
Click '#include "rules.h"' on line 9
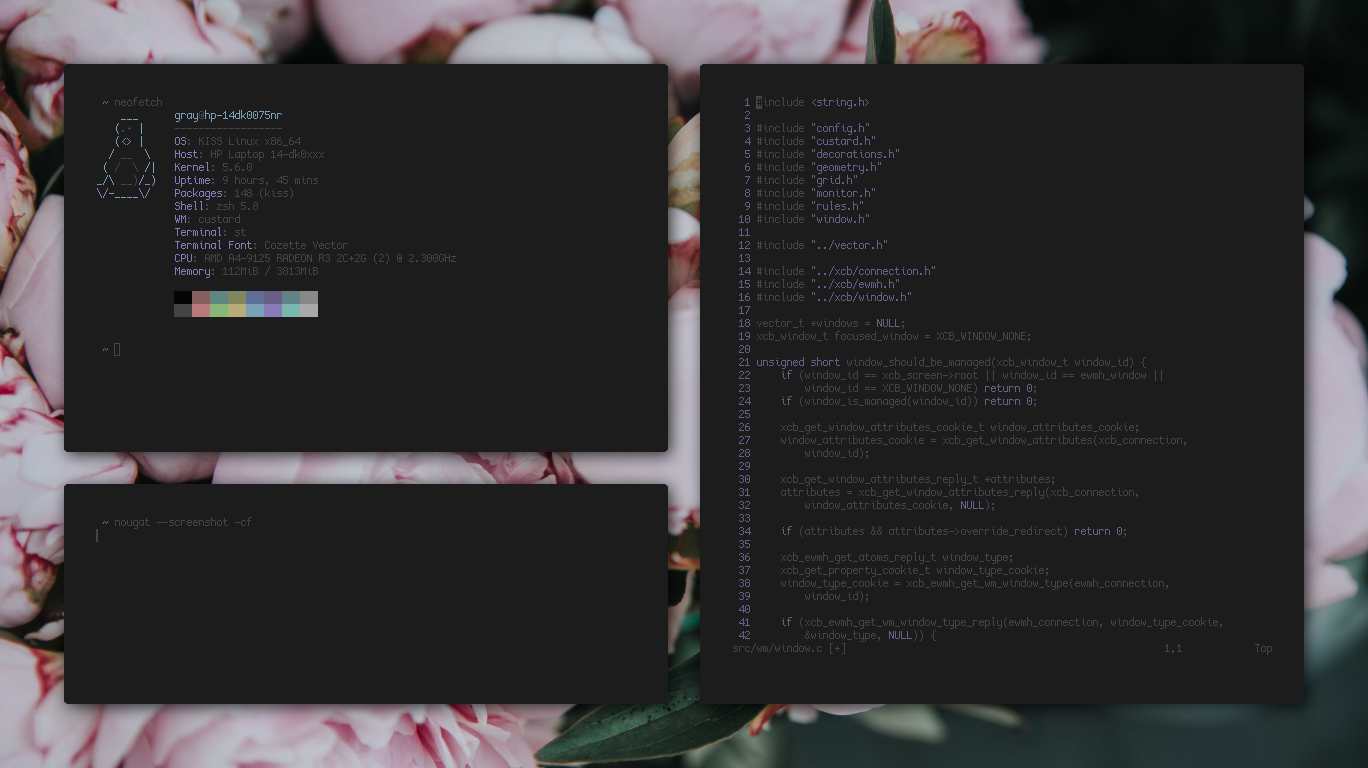pyautogui.click(x=810, y=206)
